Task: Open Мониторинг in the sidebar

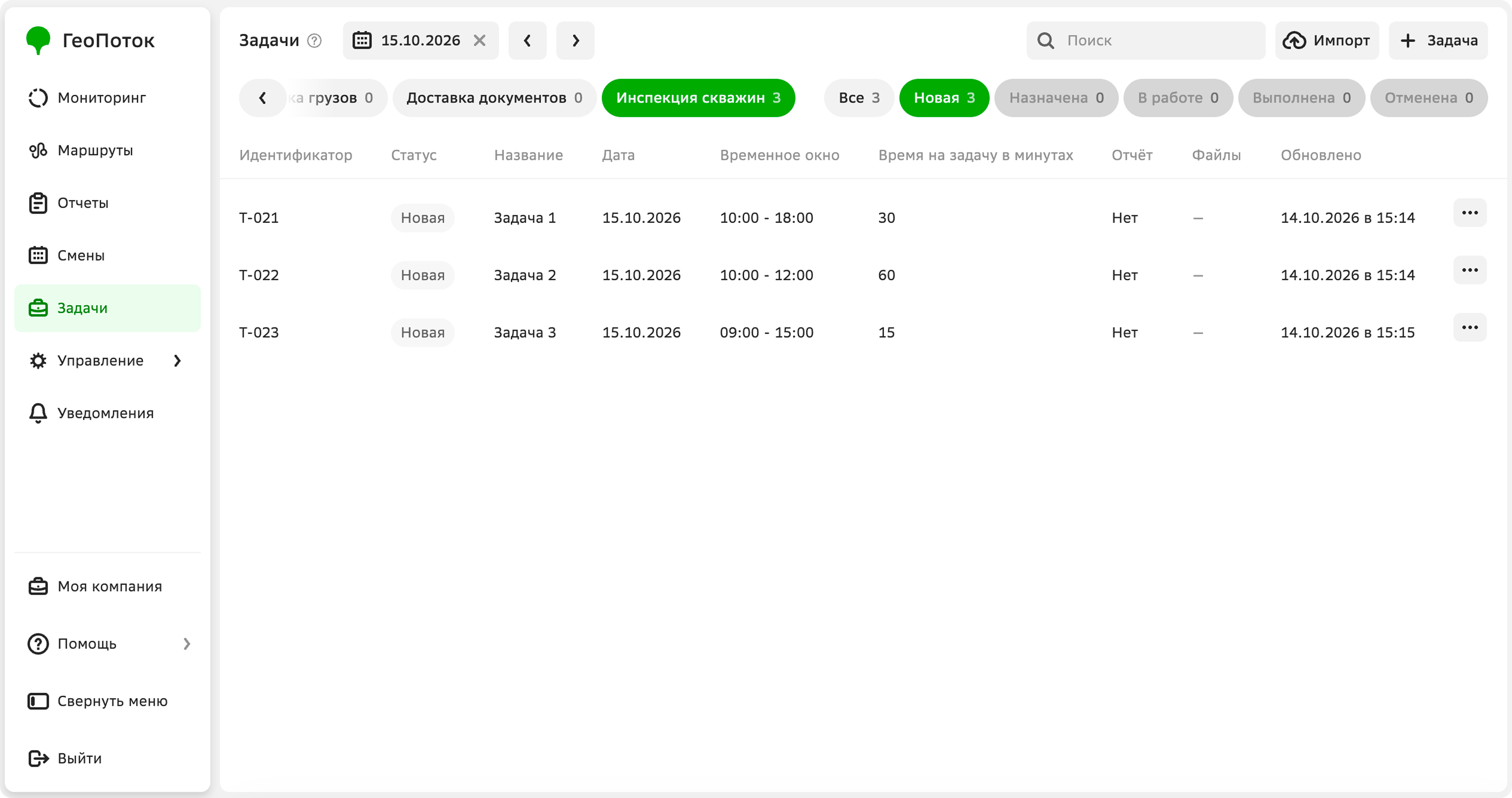Action: 108,98
